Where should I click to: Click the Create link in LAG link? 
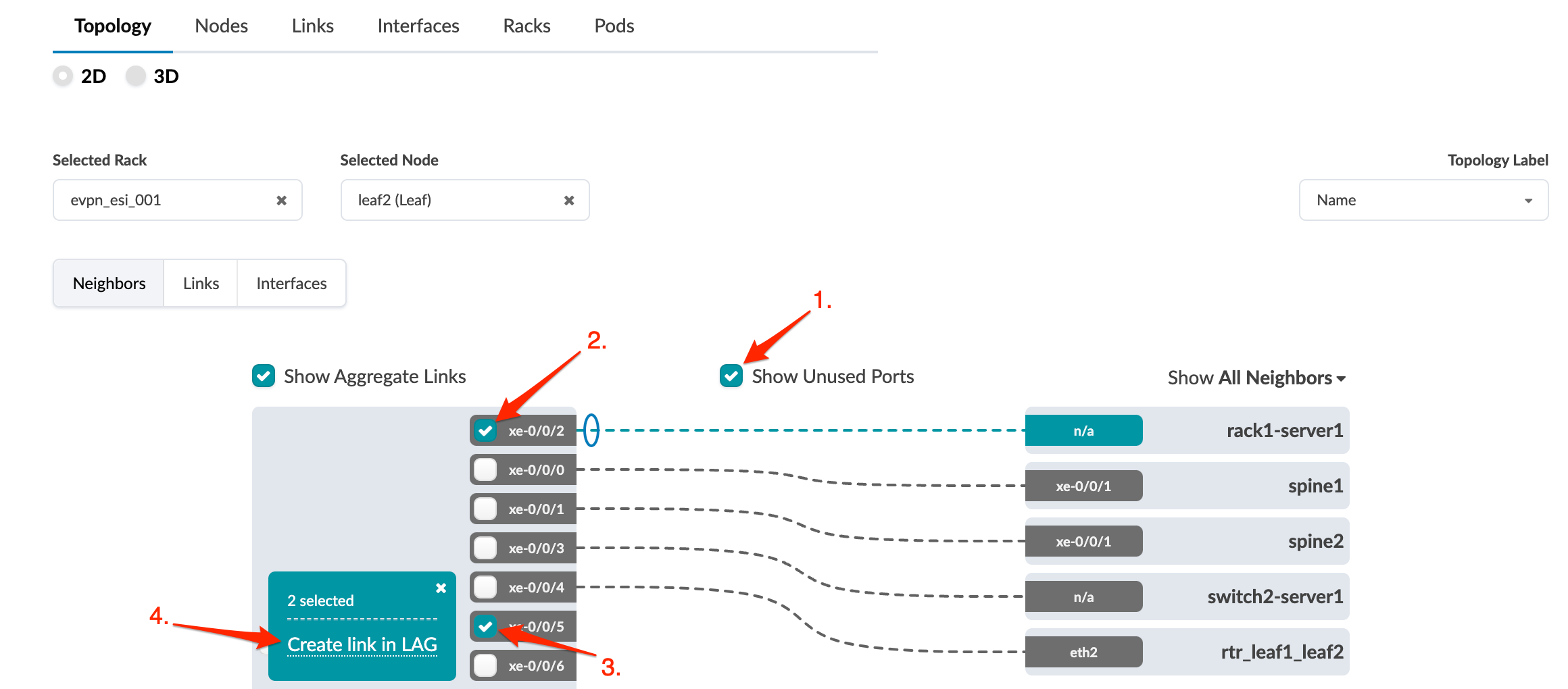pyautogui.click(x=362, y=645)
